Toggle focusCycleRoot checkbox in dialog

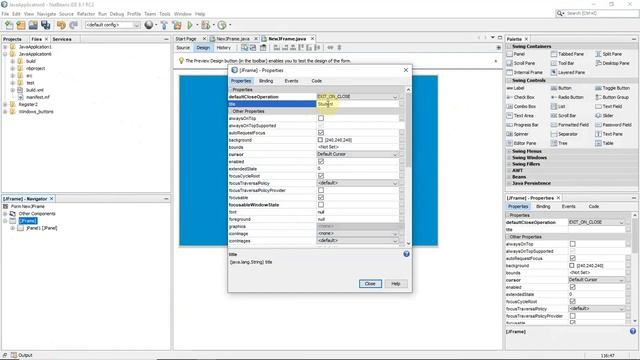321,176
